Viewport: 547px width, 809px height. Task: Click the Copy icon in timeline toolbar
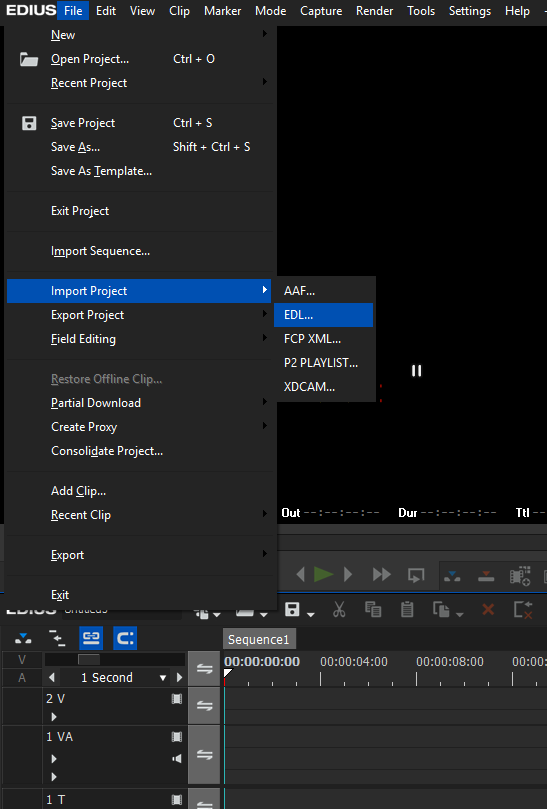pyautogui.click(x=373, y=609)
